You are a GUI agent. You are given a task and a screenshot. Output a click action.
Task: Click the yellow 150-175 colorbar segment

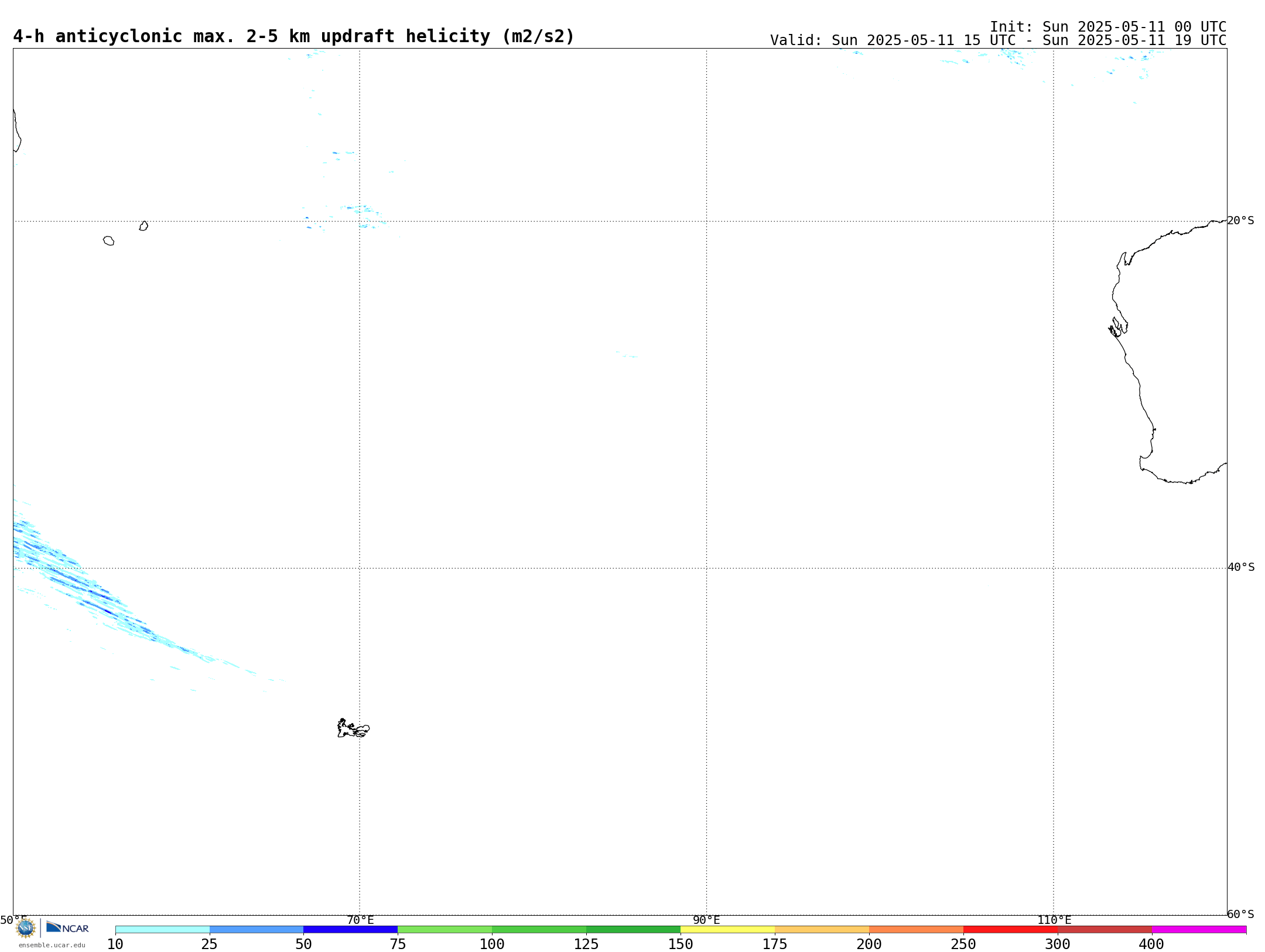(728, 930)
